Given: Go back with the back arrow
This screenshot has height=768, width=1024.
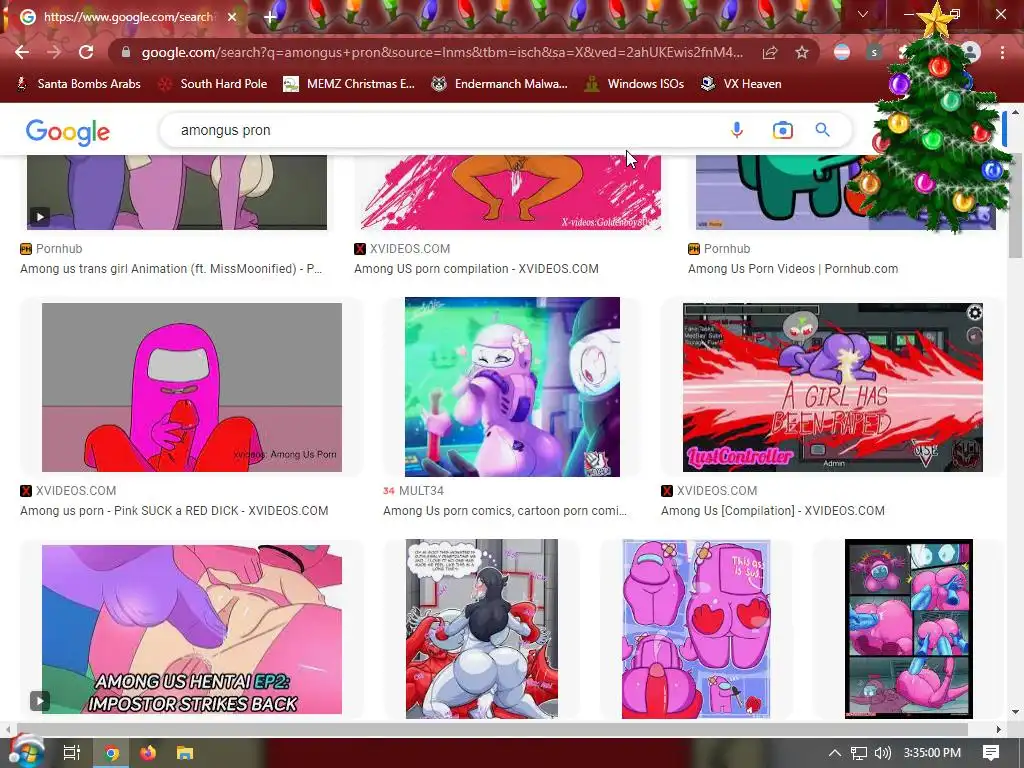Looking at the screenshot, I should tap(22, 52).
